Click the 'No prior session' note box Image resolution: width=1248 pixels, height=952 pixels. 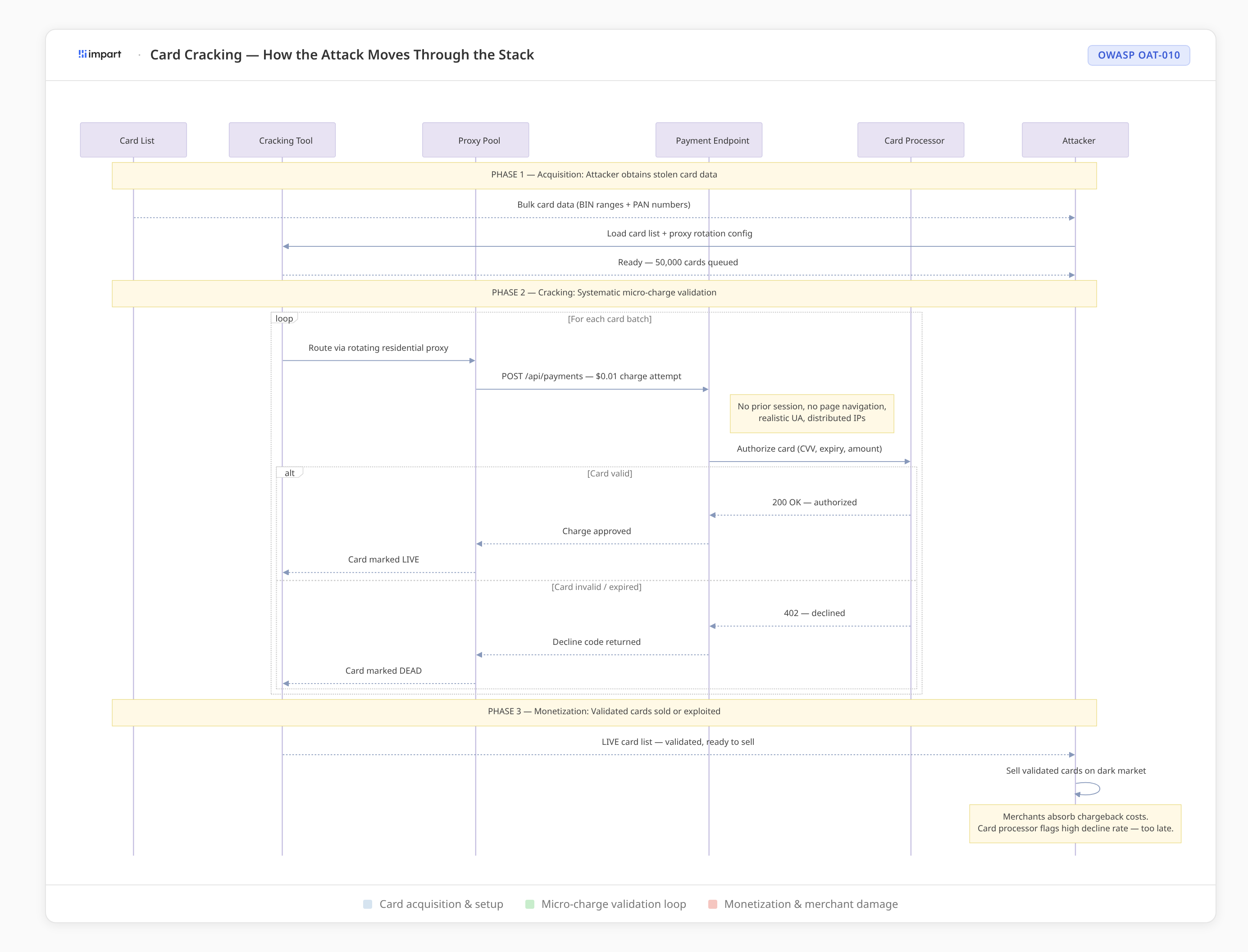tap(811, 413)
